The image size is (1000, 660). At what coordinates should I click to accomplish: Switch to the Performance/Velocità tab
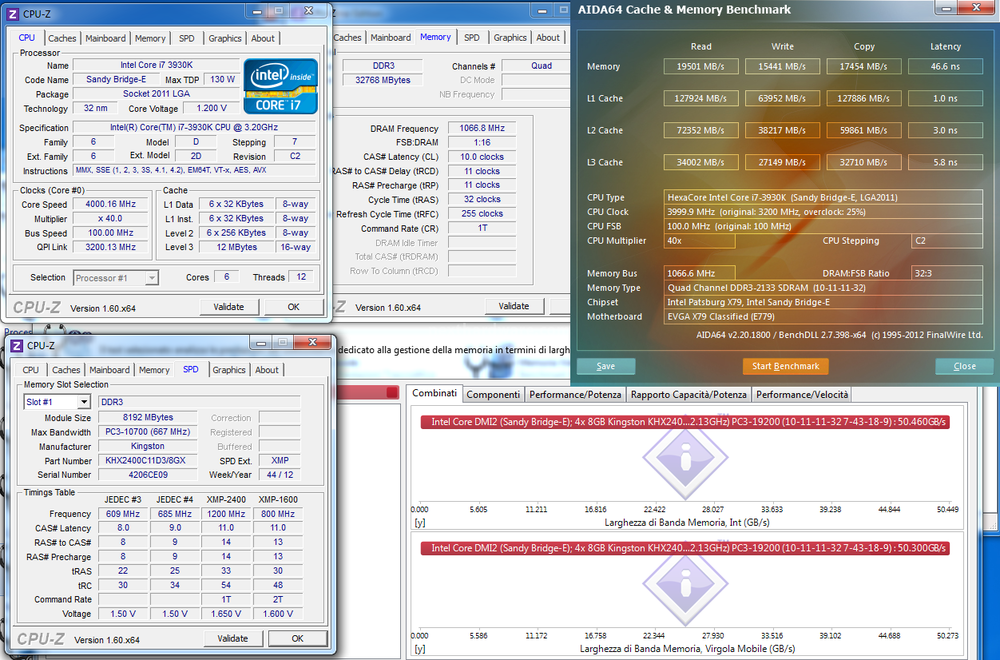click(802, 395)
